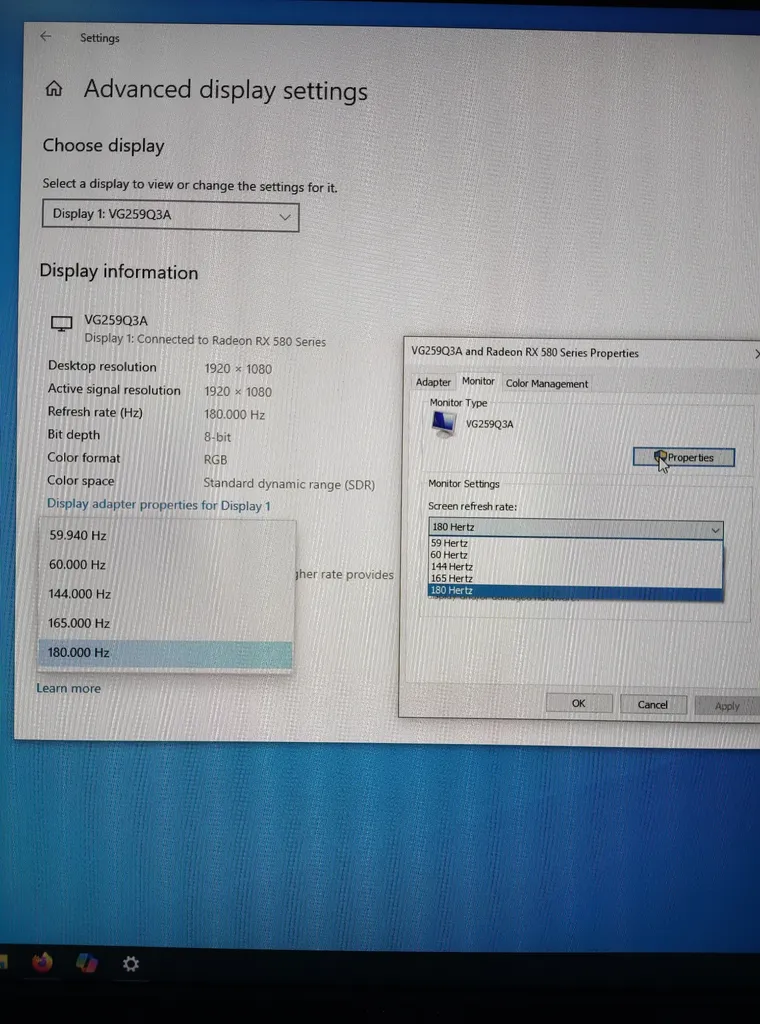The width and height of the screenshot is (760, 1024).
Task: Click the back arrow in Settings
Action: point(45,36)
